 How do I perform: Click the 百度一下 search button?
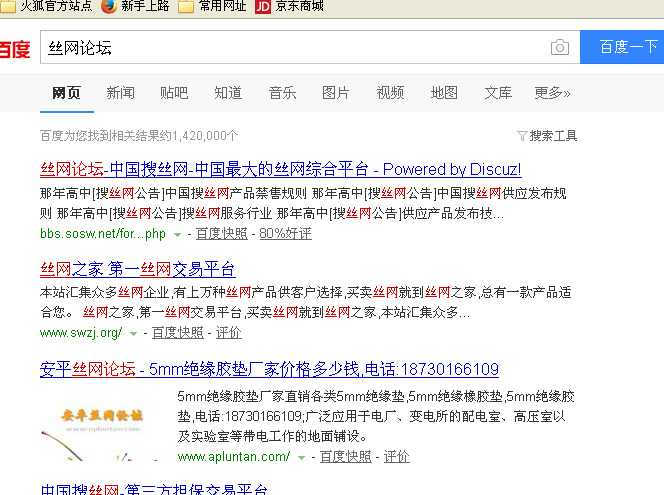(627, 48)
